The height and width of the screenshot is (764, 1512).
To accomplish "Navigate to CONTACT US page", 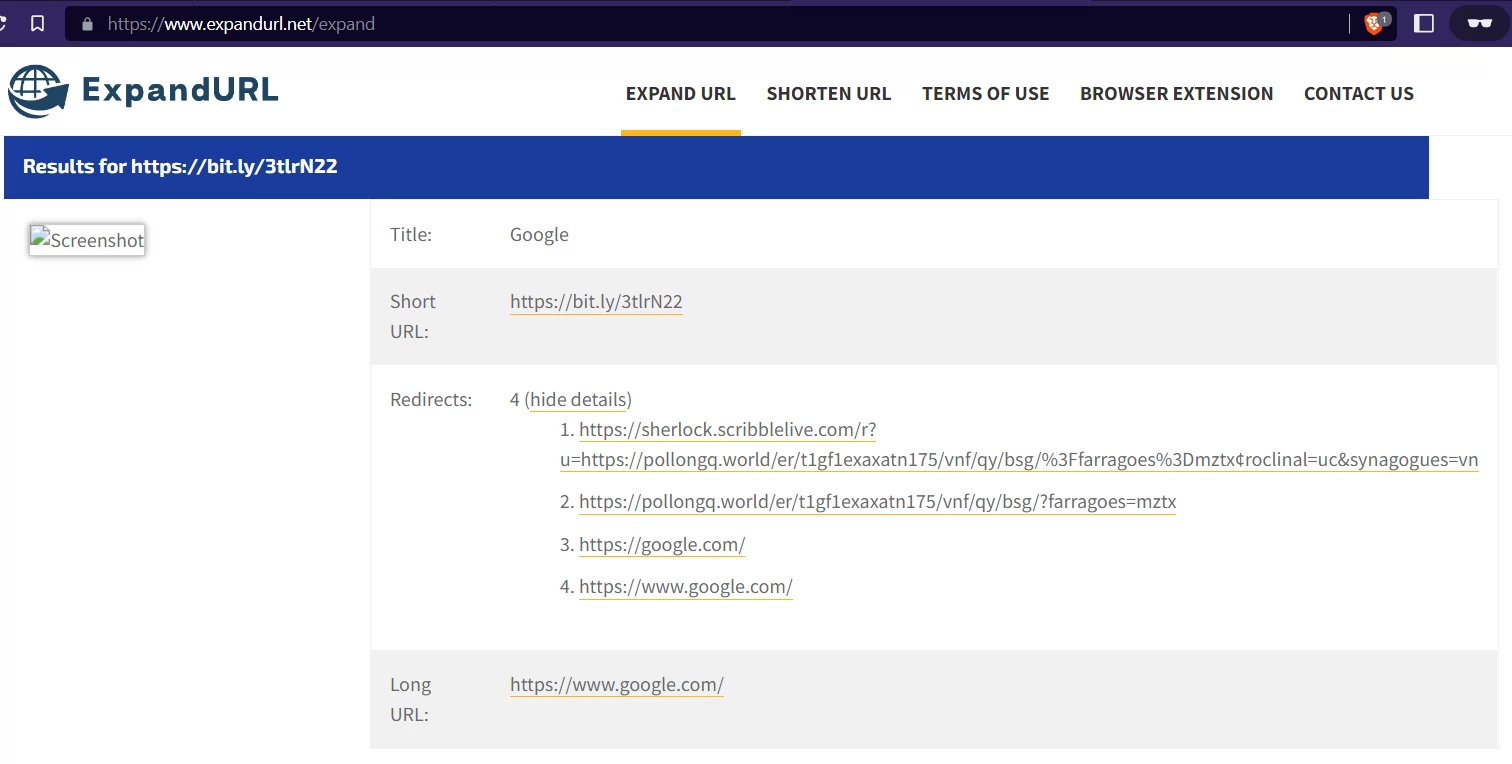I will [1358, 94].
